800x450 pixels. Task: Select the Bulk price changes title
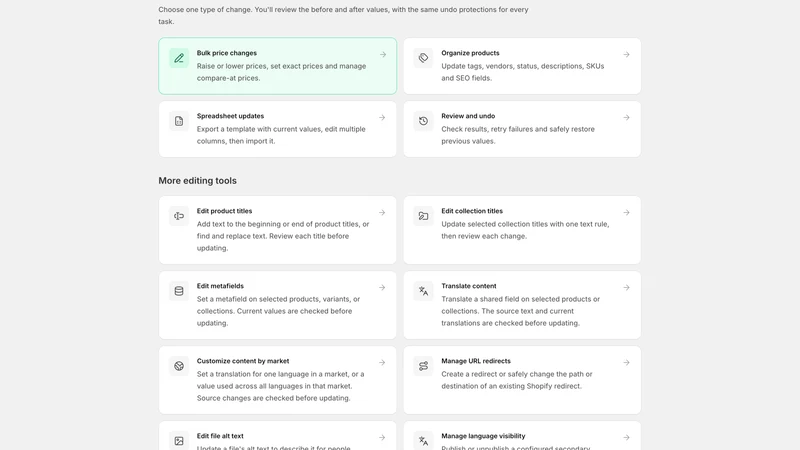pos(227,53)
